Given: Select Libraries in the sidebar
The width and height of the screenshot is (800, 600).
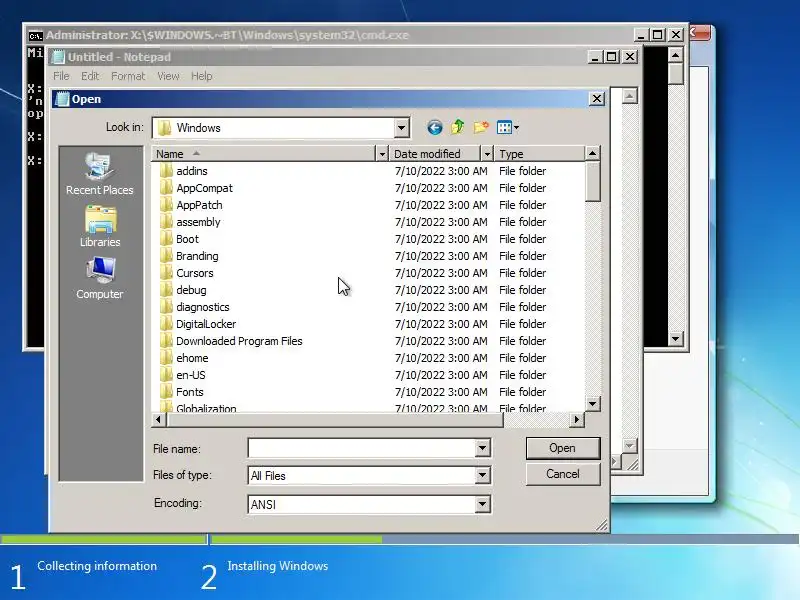Looking at the screenshot, I should [100, 227].
